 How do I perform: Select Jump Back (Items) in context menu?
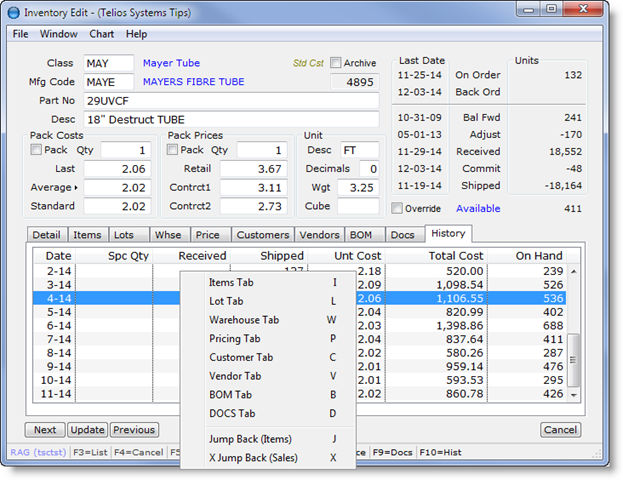pos(252,439)
